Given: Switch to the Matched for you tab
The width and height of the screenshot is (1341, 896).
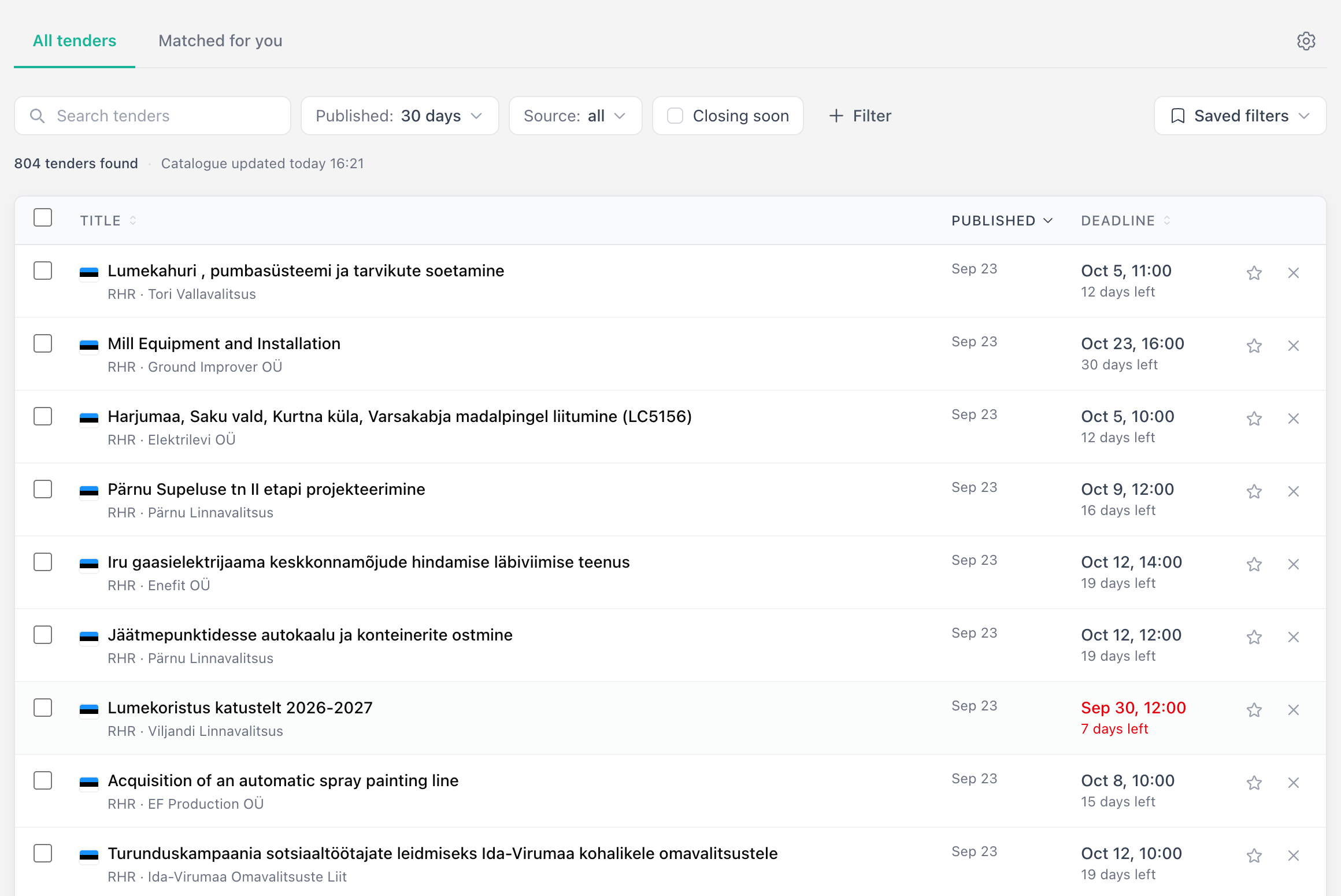Looking at the screenshot, I should [220, 41].
